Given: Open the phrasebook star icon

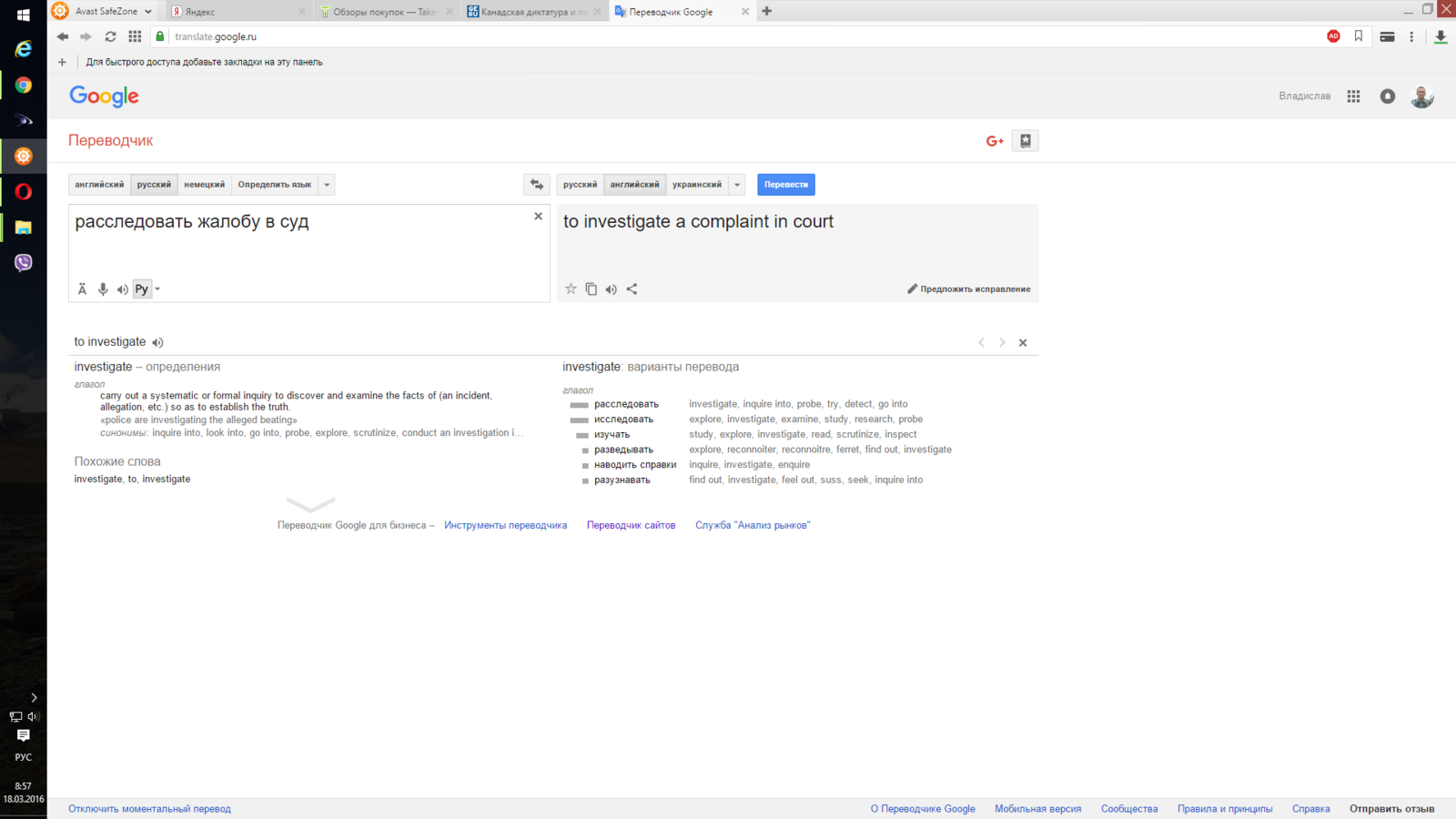Looking at the screenshot, I should pyautogui.click(x=1026, y=141).
